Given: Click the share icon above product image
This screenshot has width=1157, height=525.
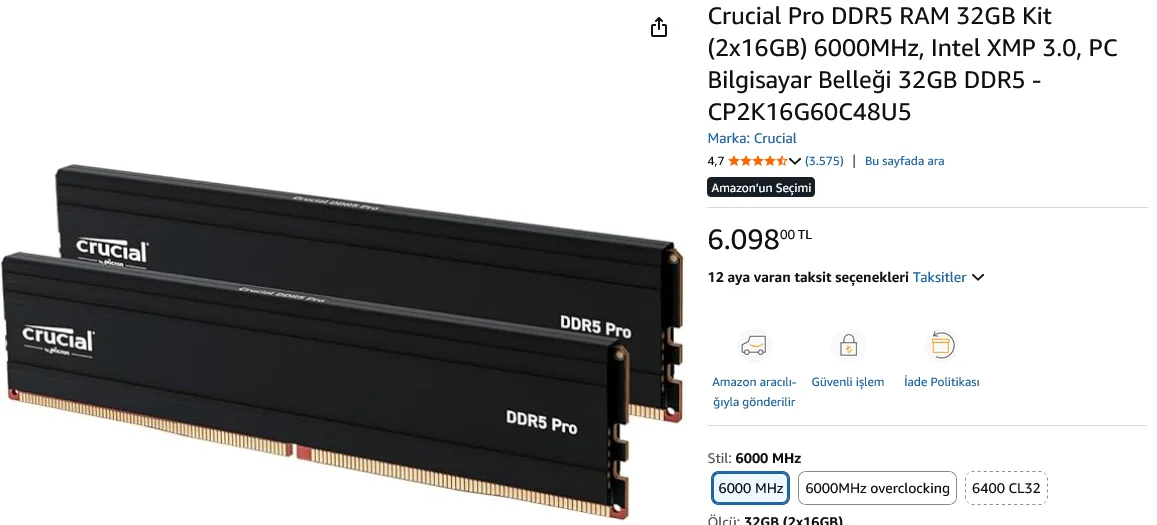Looking at the screenshot, I should [659, 27].
